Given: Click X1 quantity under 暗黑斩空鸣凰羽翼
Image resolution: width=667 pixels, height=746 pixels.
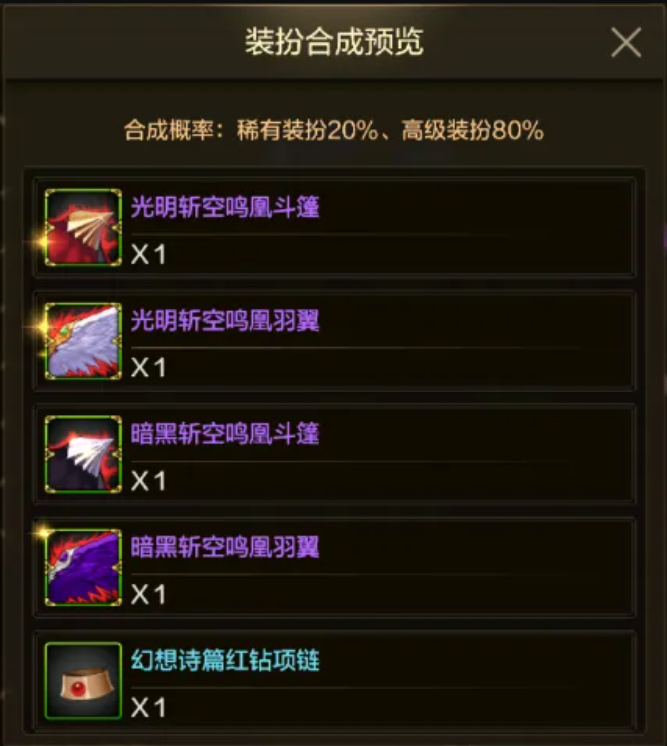Looking at the screenshot, I should [x=148, y=594].
